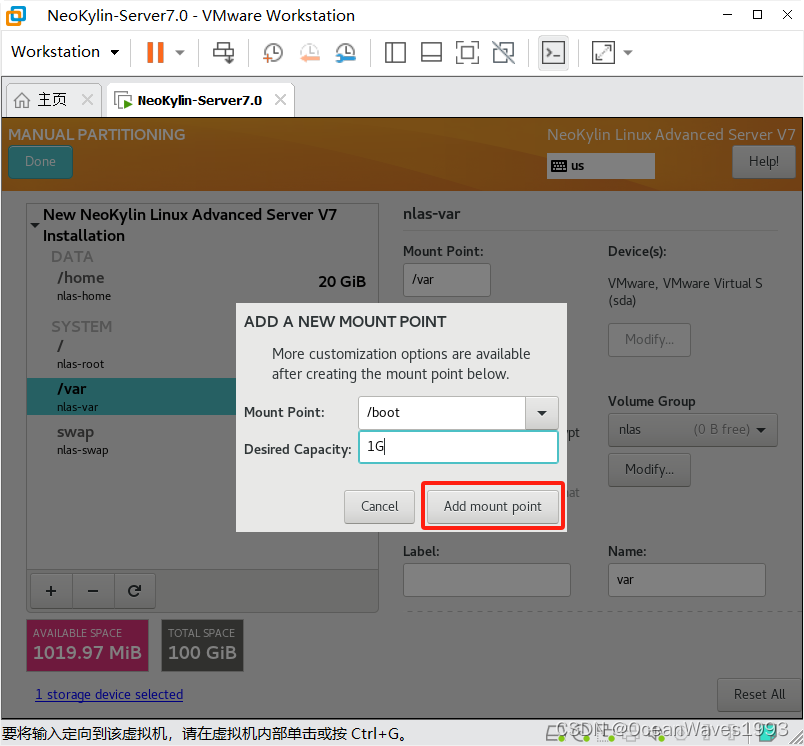This screenshot has width=804, height=746.
Task: Click the Desired Capacity field
Action: [458, 447]
